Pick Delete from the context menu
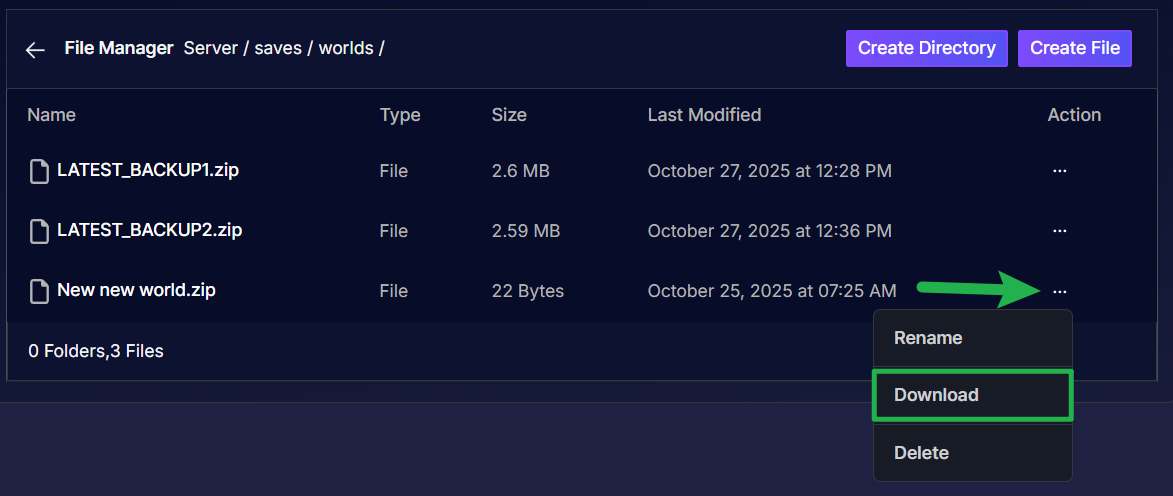Image resolution: width=1173 pixels, height=496 pixels. click(921, 453)
